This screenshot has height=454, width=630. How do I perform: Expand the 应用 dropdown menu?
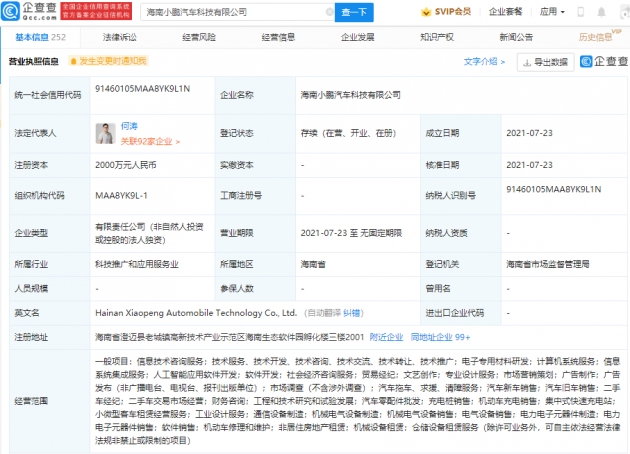pyautogui.click(x=578, y=12)
